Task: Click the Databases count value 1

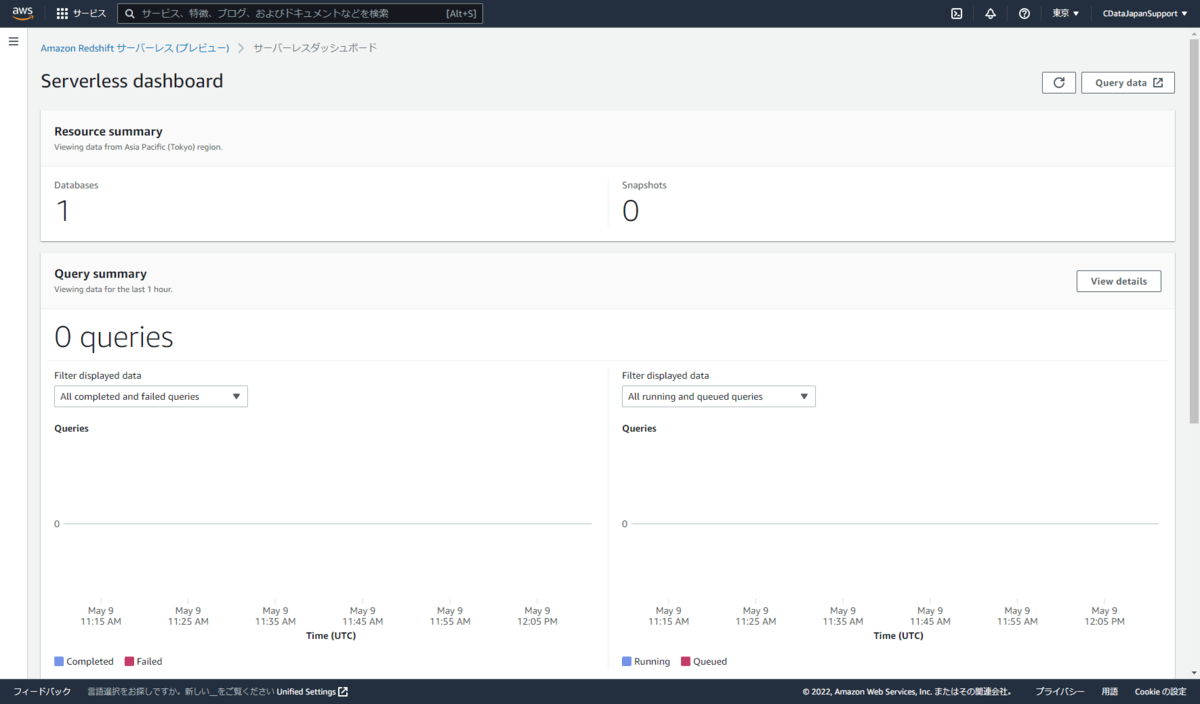Action: [63, 211]
